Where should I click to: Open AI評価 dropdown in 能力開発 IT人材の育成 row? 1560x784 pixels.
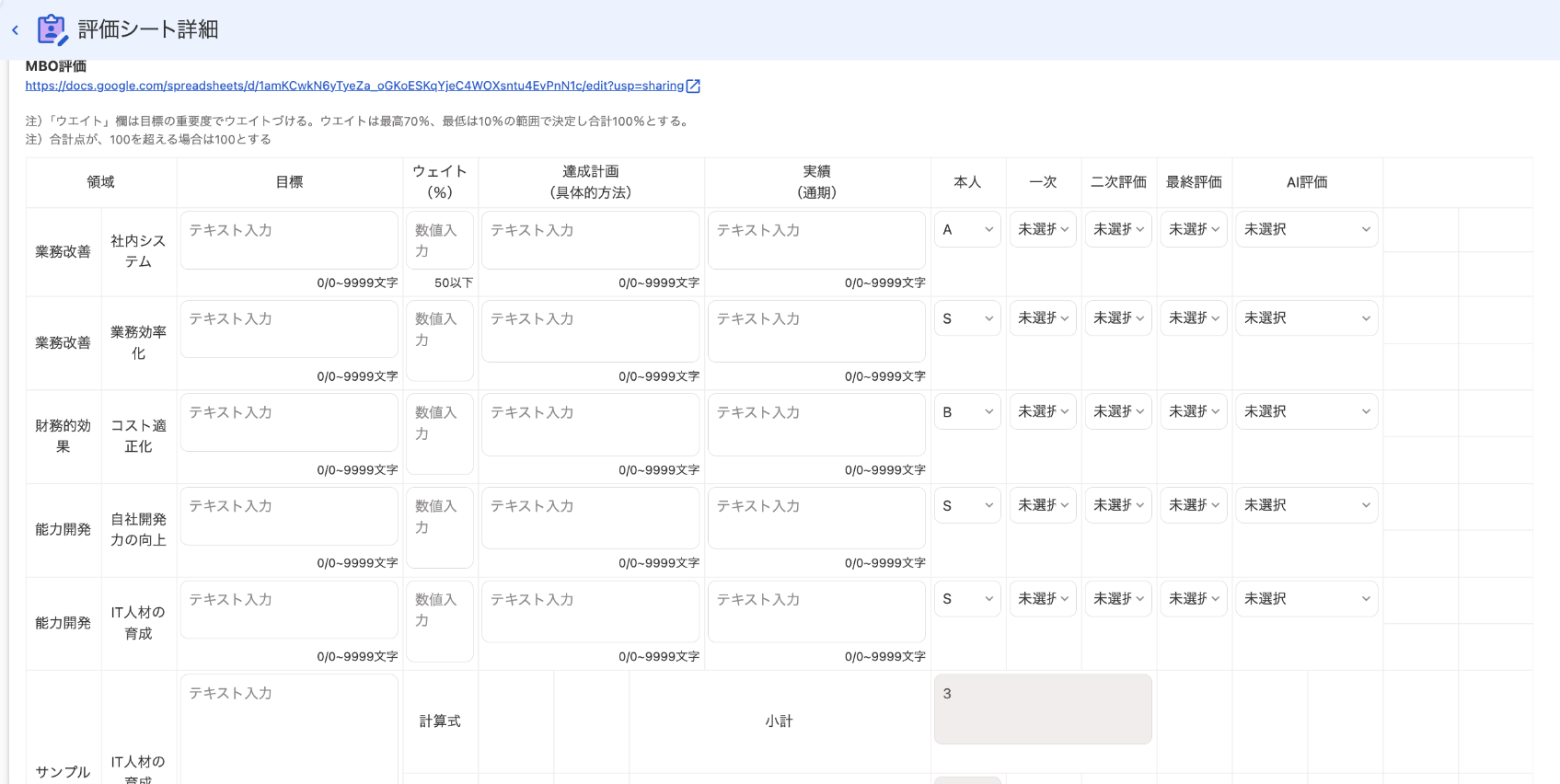tap(1307, 599)
